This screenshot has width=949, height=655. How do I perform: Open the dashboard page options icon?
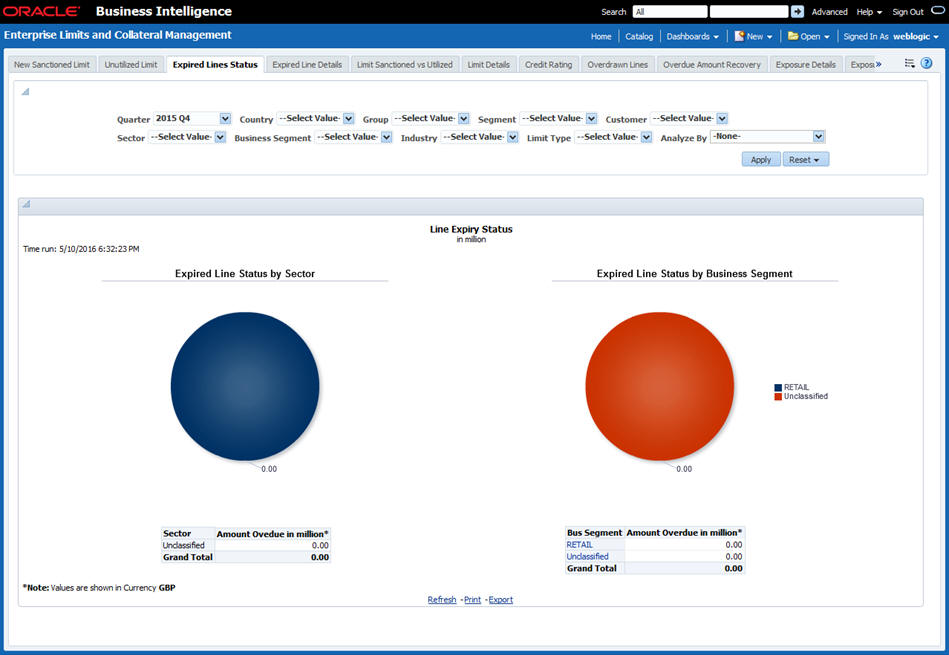[909, 63]
